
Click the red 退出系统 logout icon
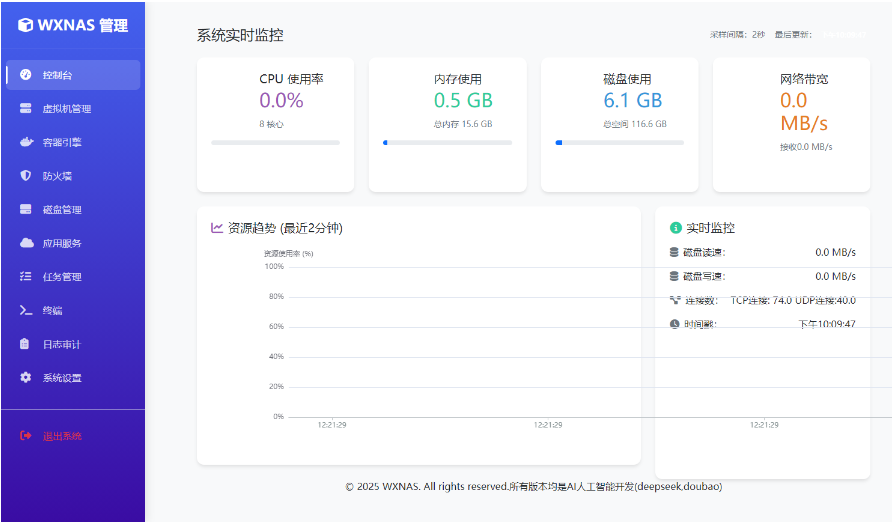[x=26, y=436]
